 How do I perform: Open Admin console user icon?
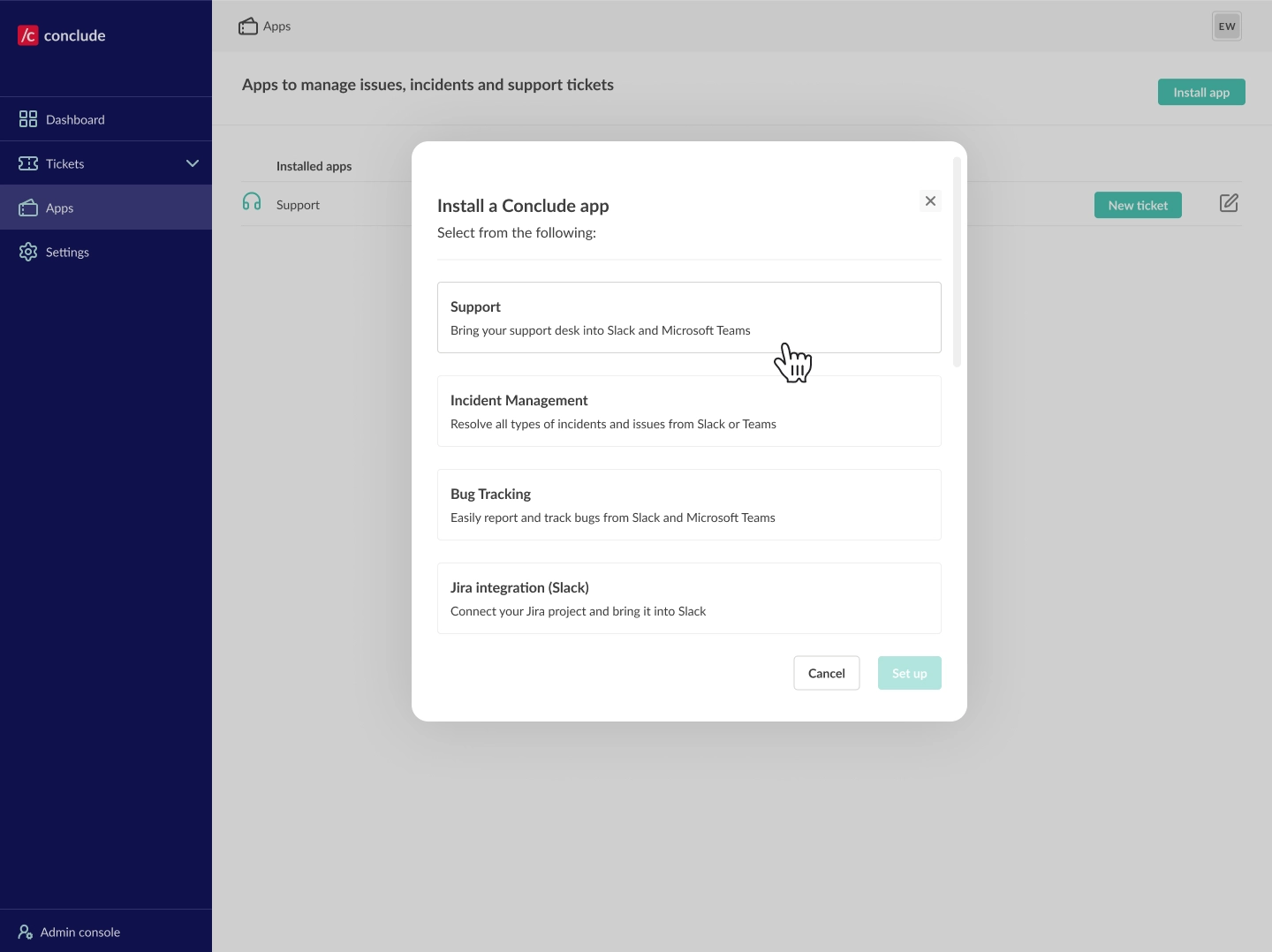[26, 932]
